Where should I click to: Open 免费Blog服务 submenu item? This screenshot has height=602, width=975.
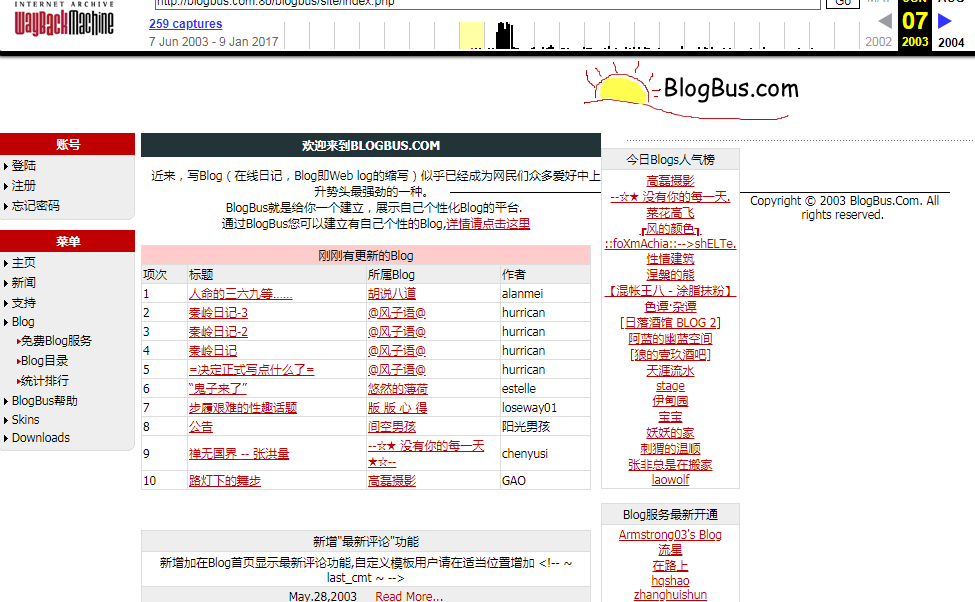[56, 341]
